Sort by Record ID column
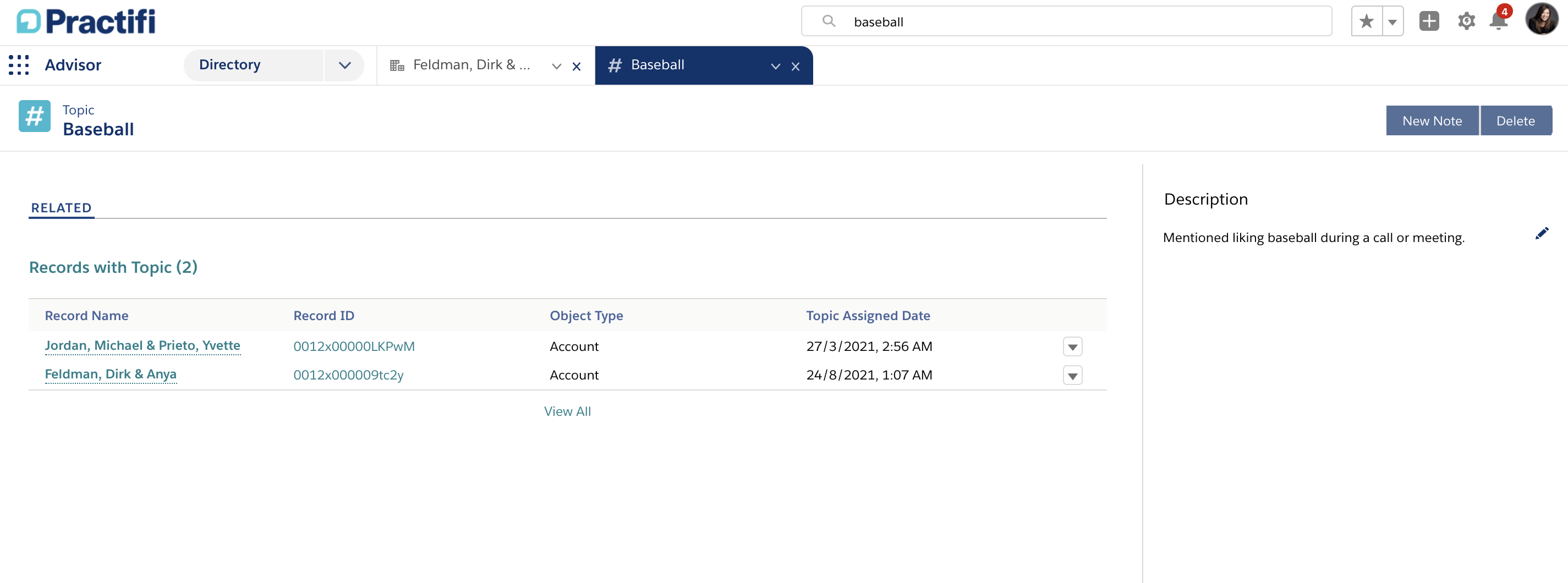 [324, 315]
